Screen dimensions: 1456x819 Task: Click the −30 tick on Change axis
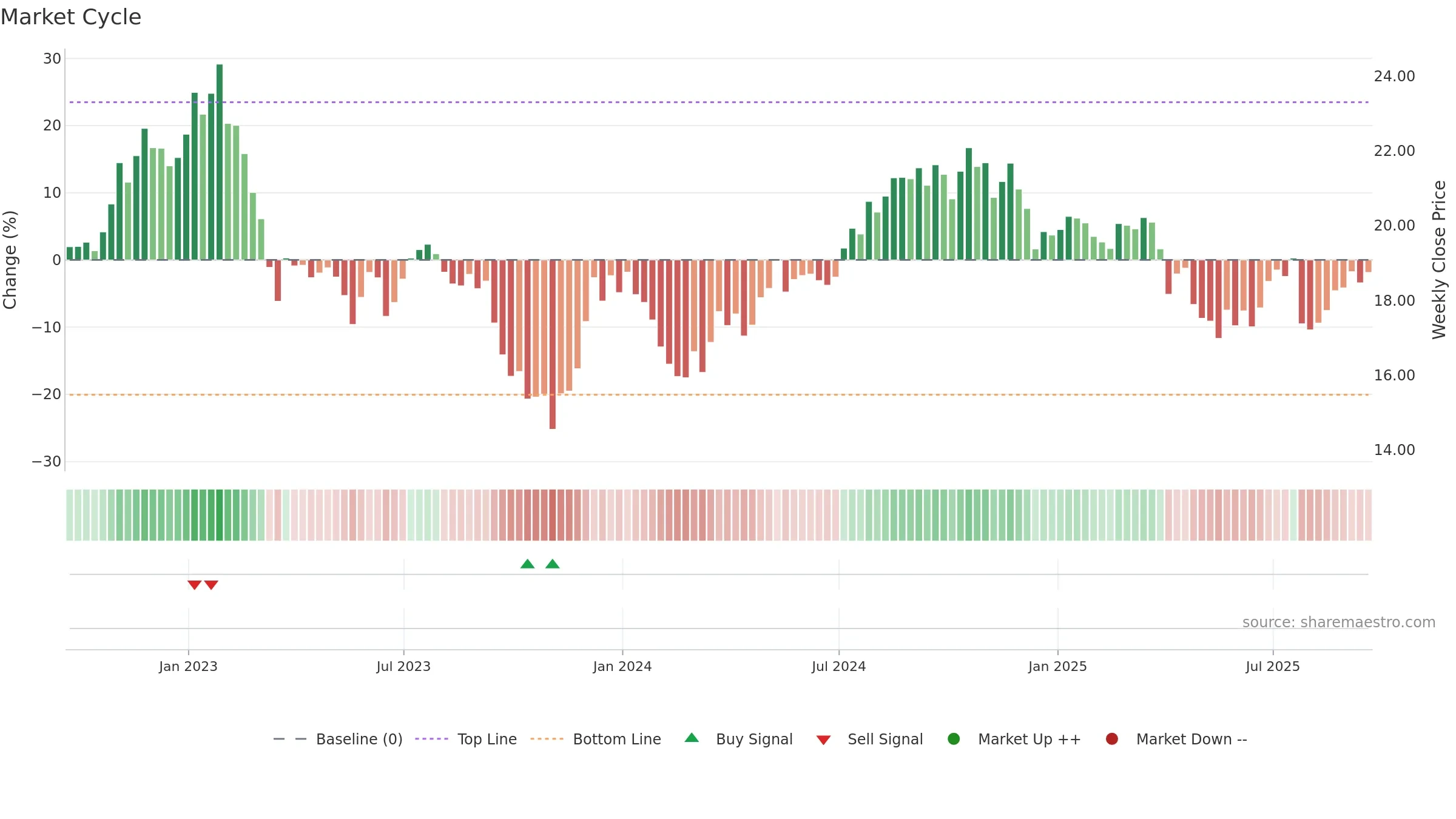(47, 462)
